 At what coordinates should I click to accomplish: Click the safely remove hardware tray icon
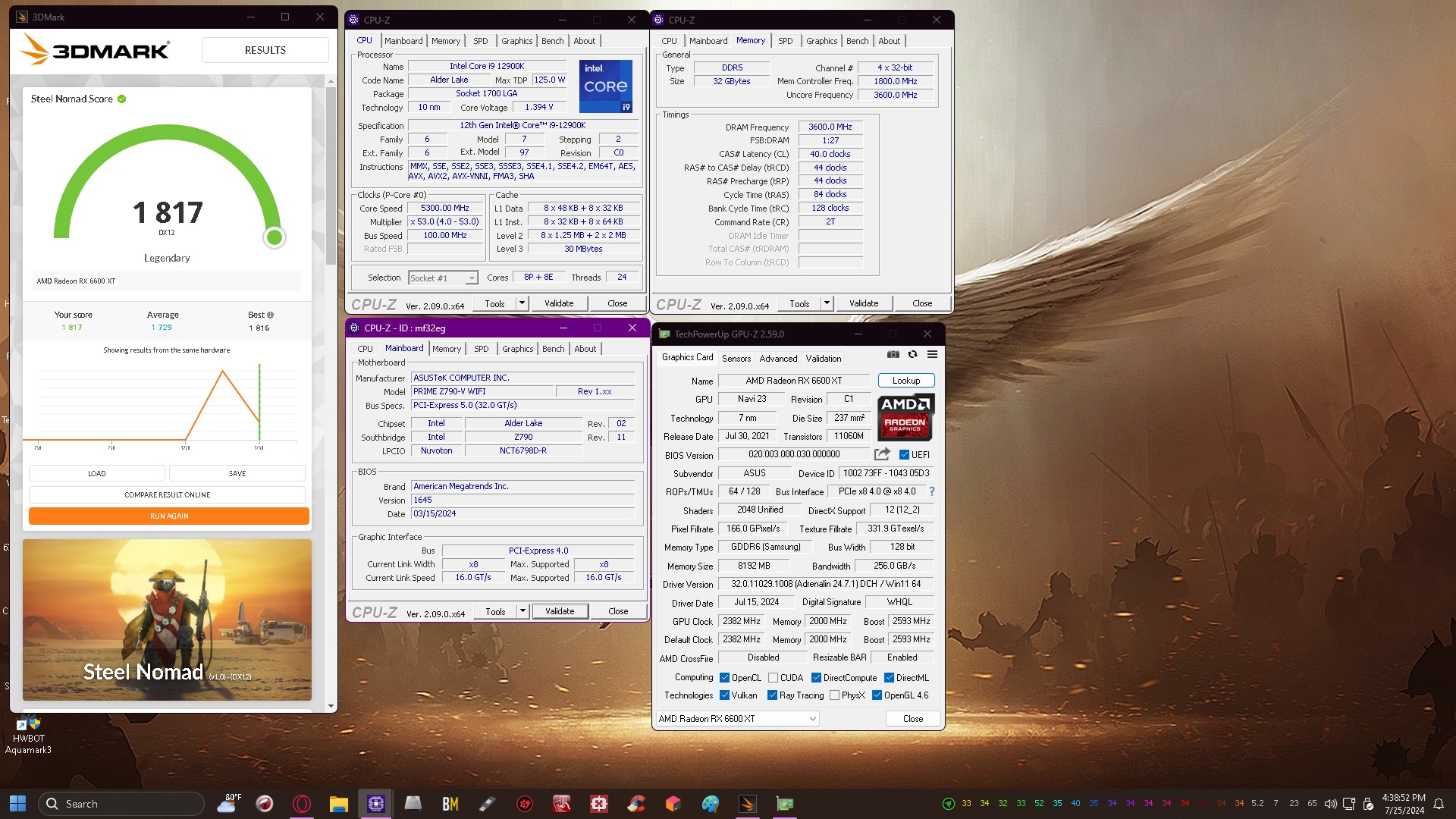click(x=1368, y=804)
